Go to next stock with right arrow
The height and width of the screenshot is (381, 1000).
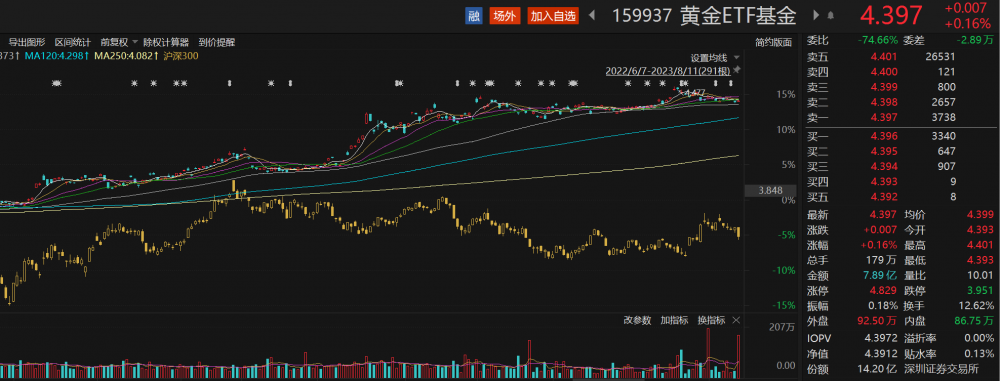(x=816, y=15)
